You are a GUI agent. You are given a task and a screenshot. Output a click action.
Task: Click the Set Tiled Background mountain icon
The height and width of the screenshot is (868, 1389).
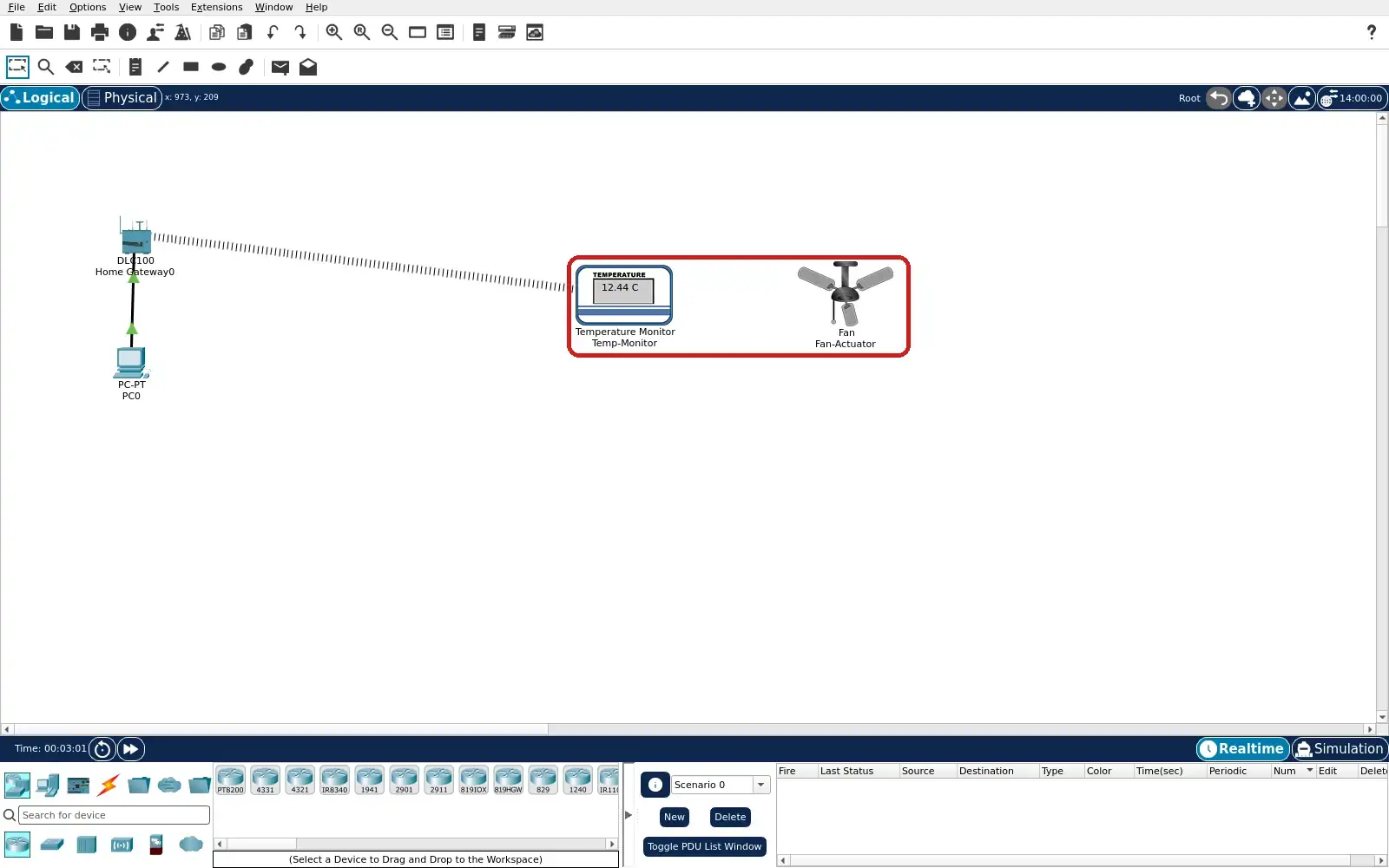[1302, 98]
